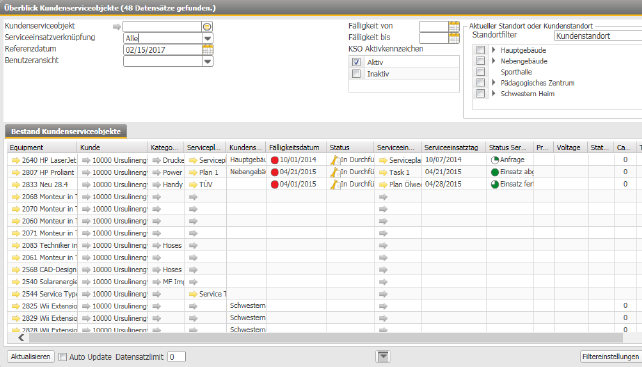Click the link arrow beside Kundenserviceobjekt label

point(117,27)
